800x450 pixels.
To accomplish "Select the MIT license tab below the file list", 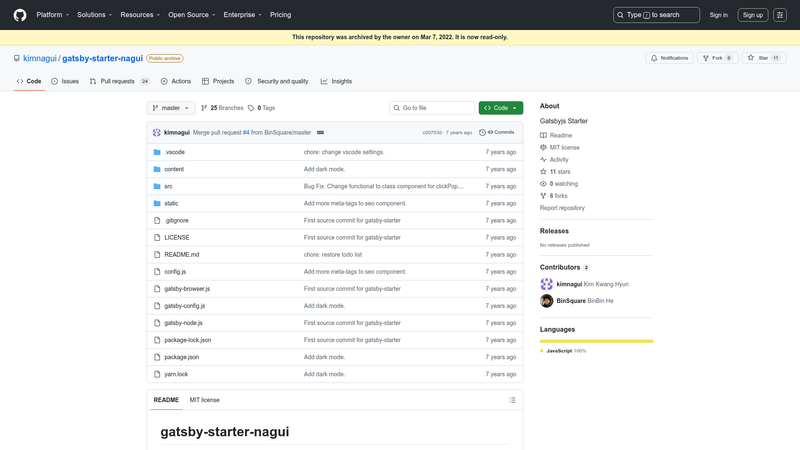I will (205, 400).
